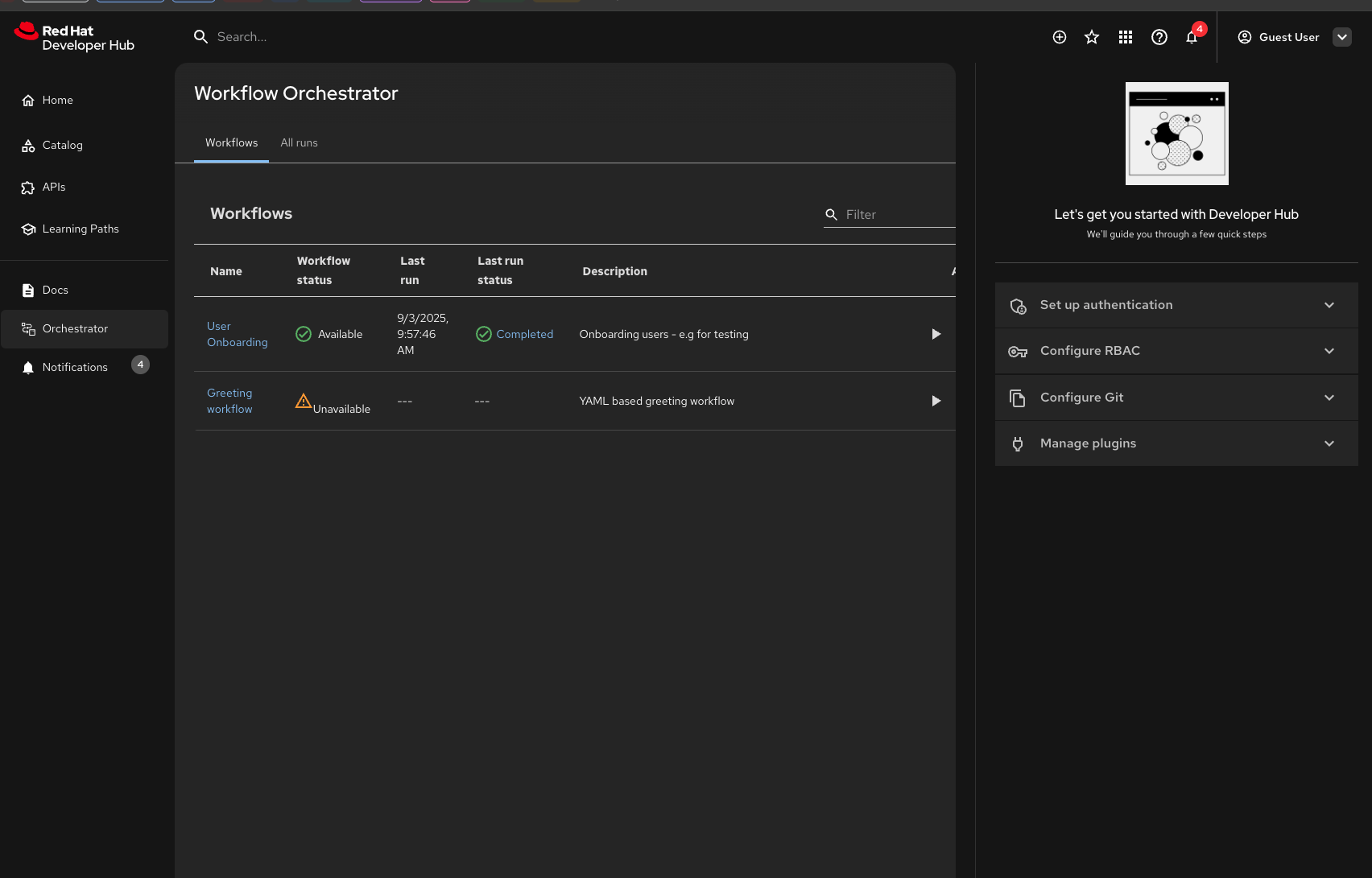
Task: Click the help question mark icon
Action: tap(1159, 37)
